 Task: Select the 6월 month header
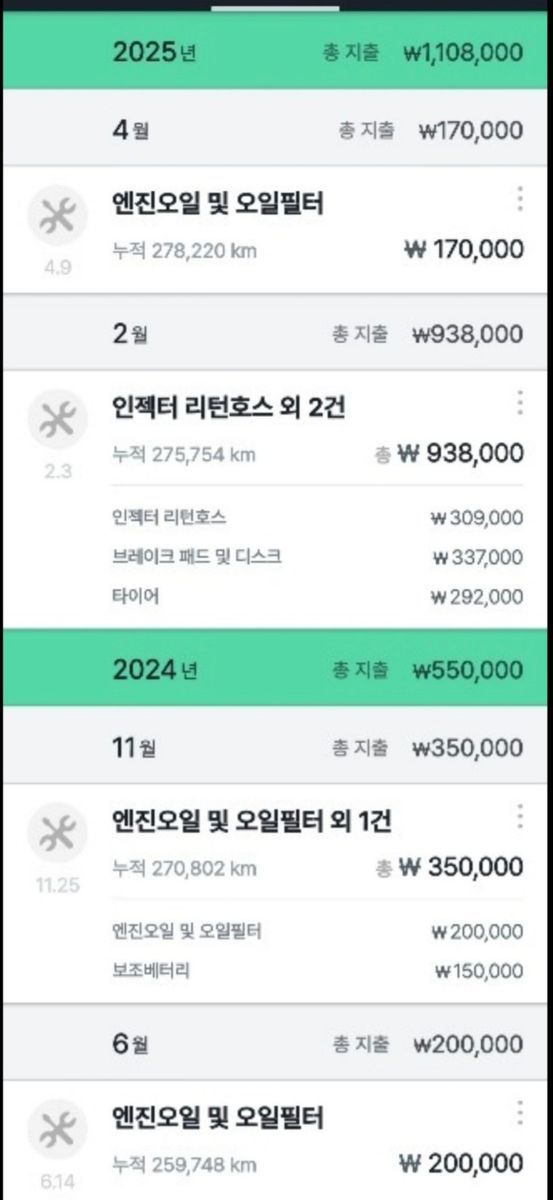276,1044
